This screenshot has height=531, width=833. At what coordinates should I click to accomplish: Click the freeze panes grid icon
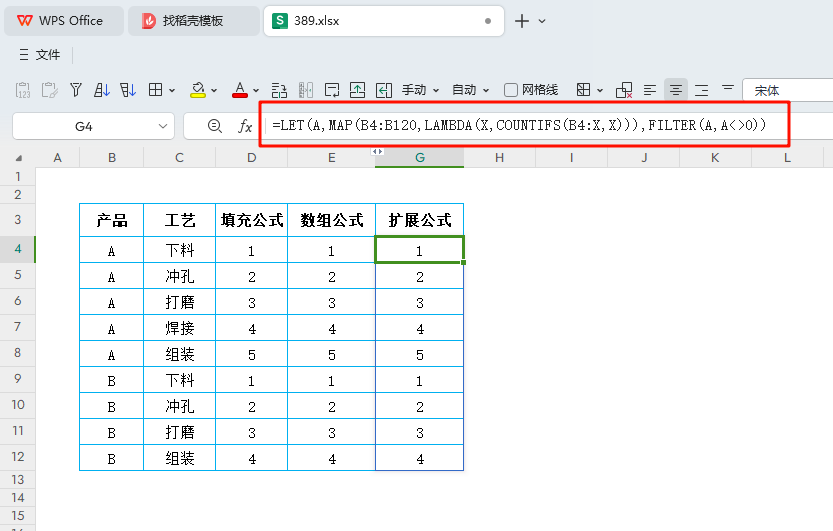tap(583, 90)
